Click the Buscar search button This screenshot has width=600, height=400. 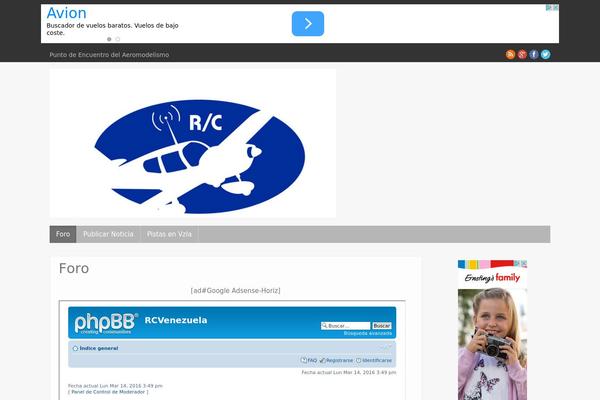(x=382, y=326)
